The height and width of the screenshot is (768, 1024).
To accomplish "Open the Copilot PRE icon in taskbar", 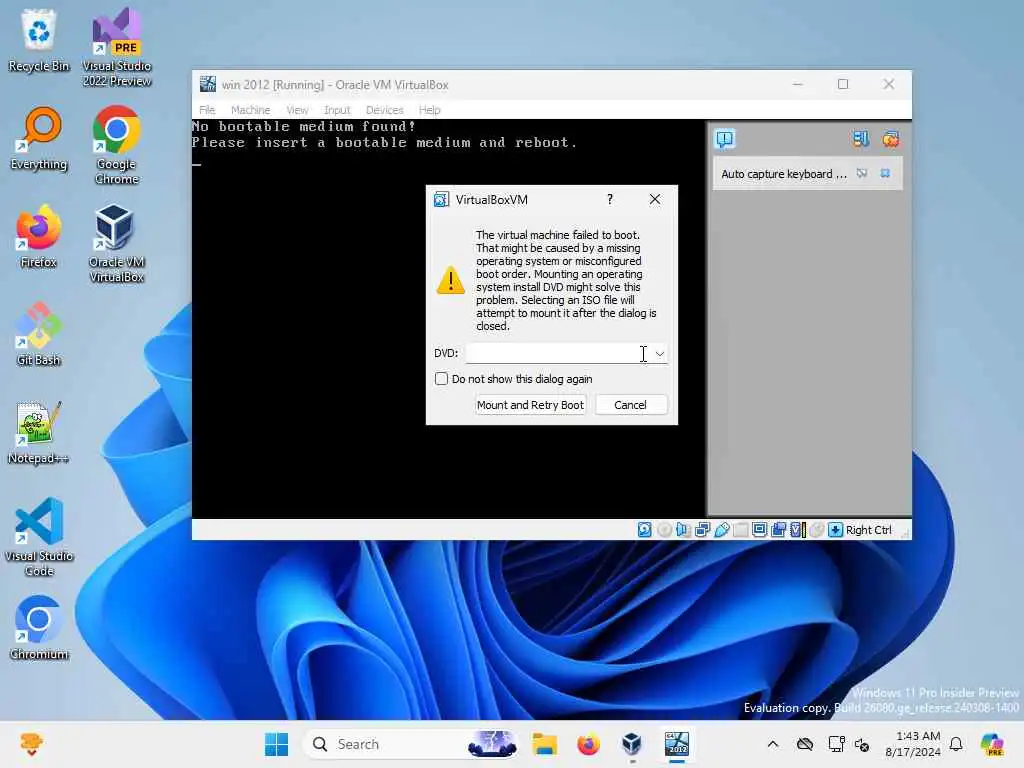I will coord(993,744).
